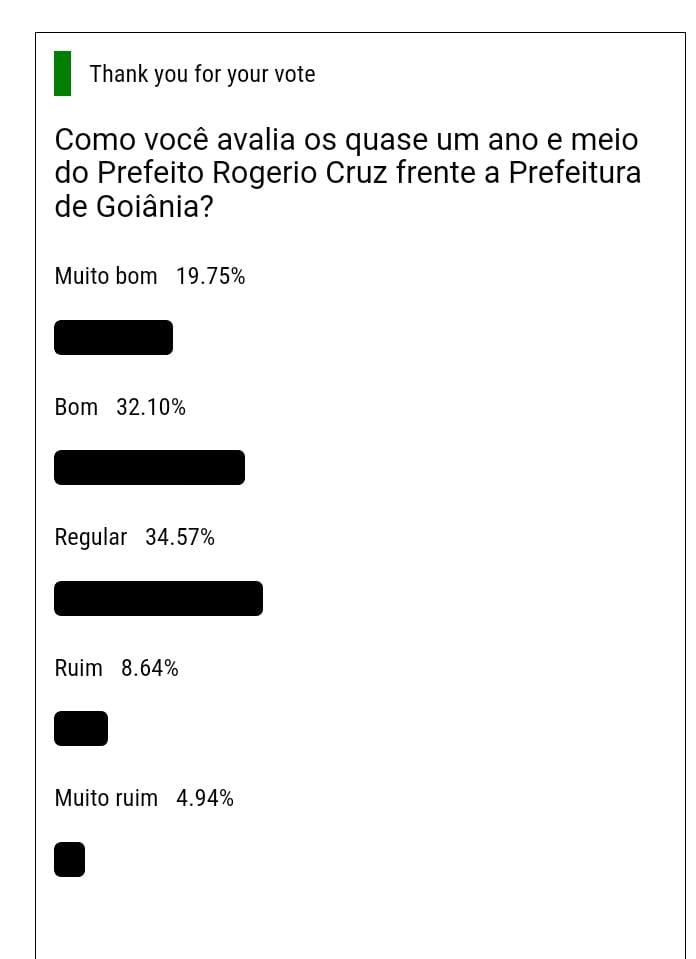Click the 'Thank you for your vote' message
This screenshot has width=696, height=959.
coord(202,74)
